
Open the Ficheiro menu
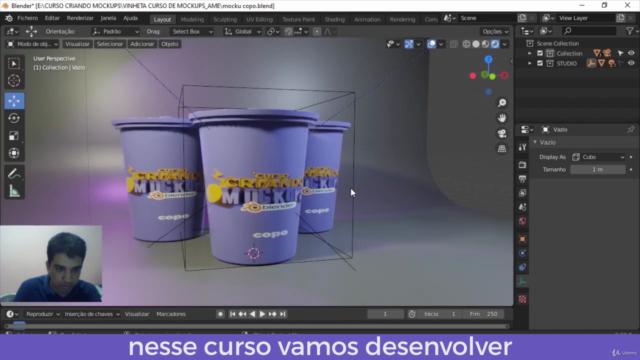click(27, 18)
